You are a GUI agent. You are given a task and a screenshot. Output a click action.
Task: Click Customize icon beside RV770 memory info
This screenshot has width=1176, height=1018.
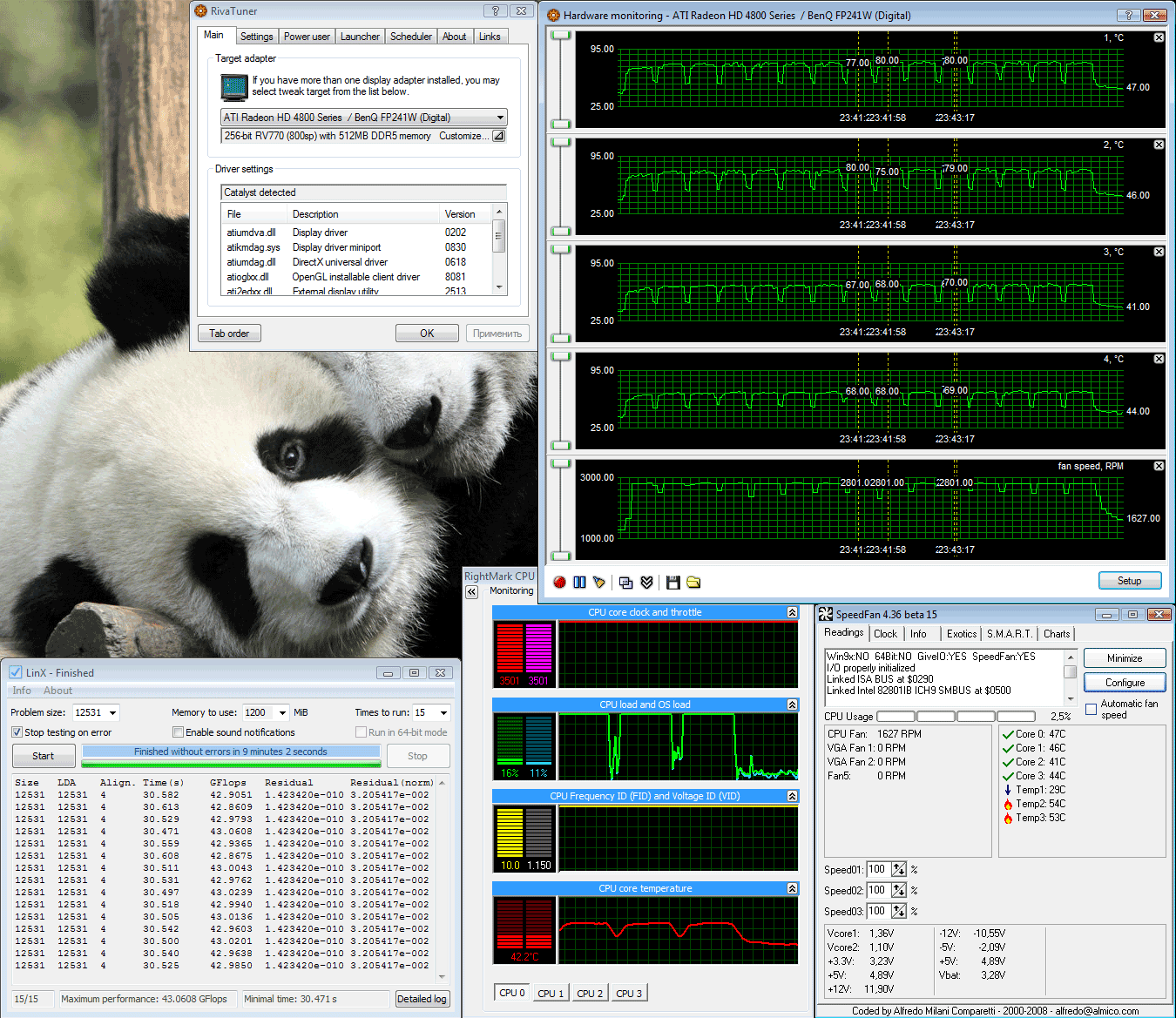click(x=498, y=136)
